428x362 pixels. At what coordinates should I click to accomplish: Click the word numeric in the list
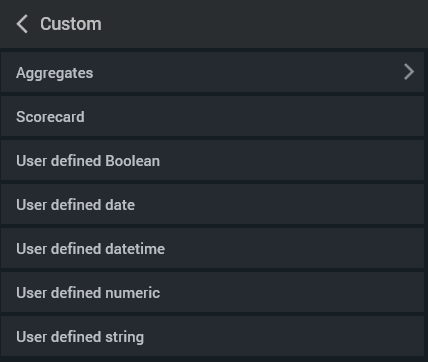[x=133, y=293]
